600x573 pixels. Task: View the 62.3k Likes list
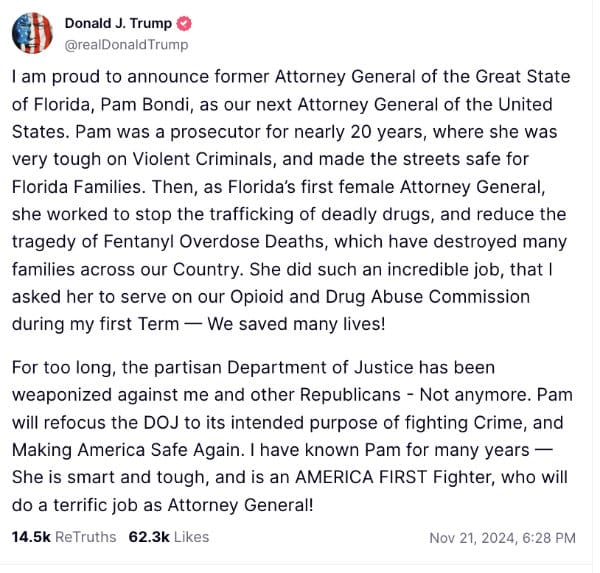coord(169,537)
